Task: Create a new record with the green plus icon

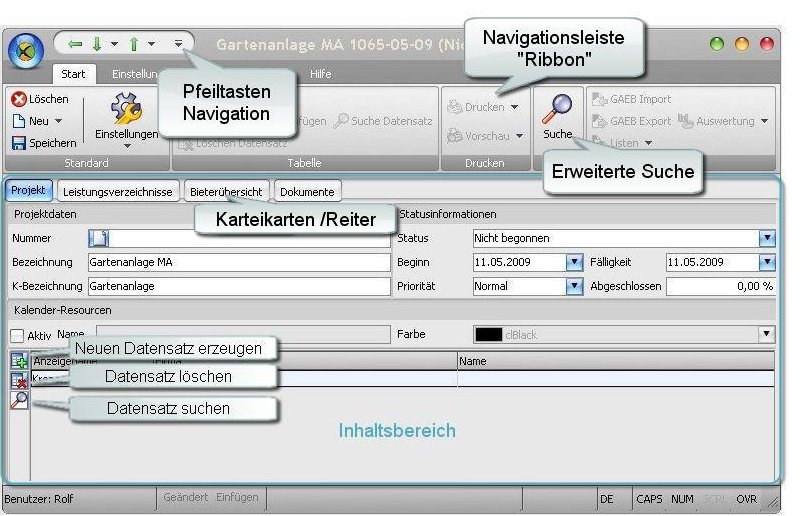Action: 19,361
